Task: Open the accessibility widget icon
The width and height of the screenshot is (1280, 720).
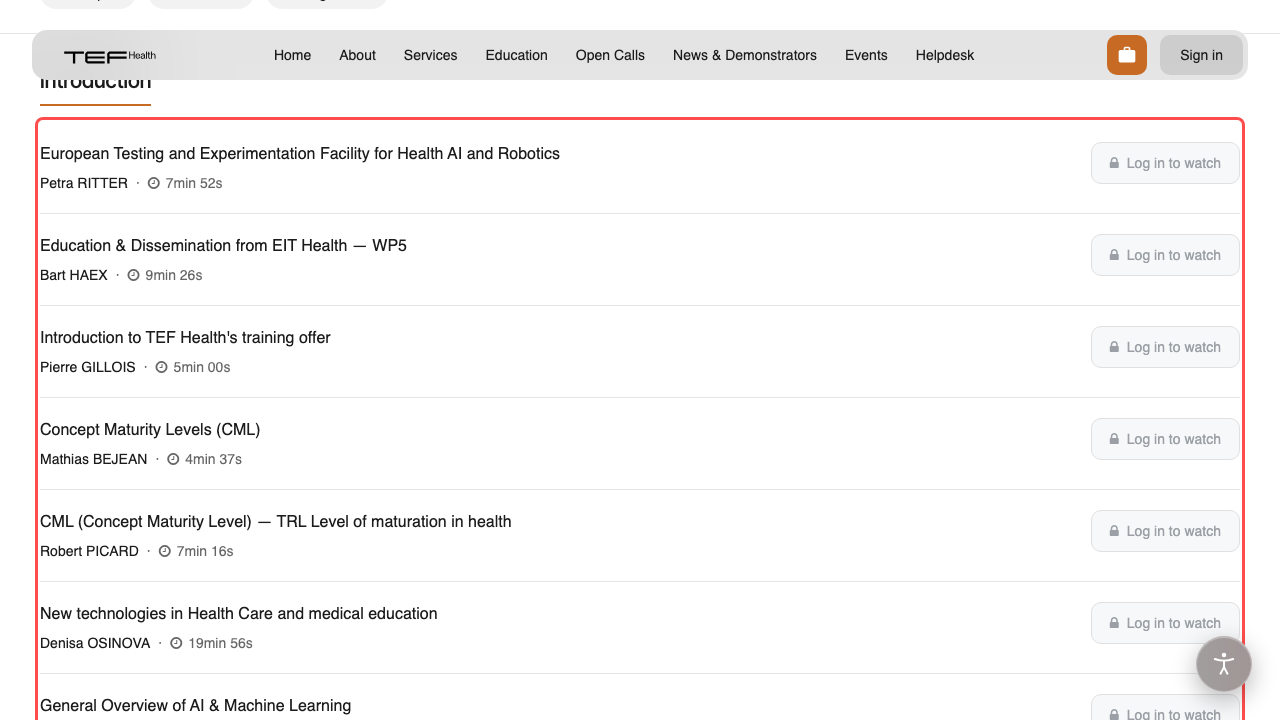Action: (x=1224, y=664)
